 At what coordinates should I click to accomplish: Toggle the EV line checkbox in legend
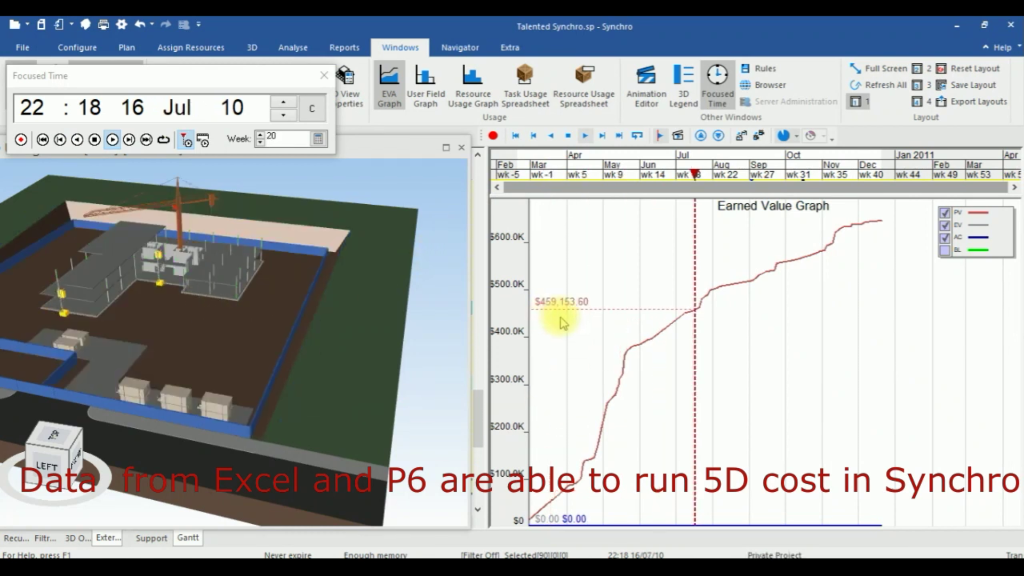tap(944, 225)
